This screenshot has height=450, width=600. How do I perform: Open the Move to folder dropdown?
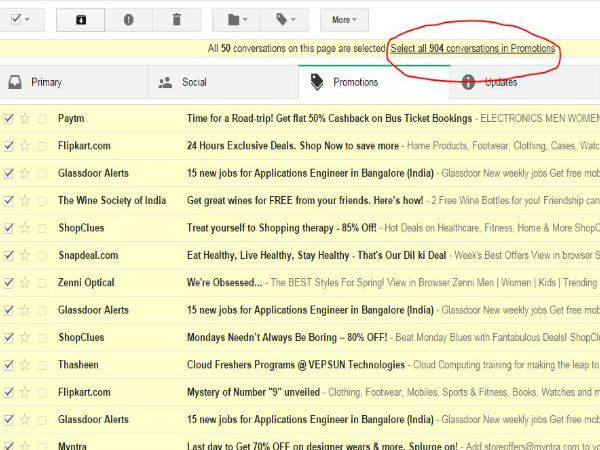[237, 20]
